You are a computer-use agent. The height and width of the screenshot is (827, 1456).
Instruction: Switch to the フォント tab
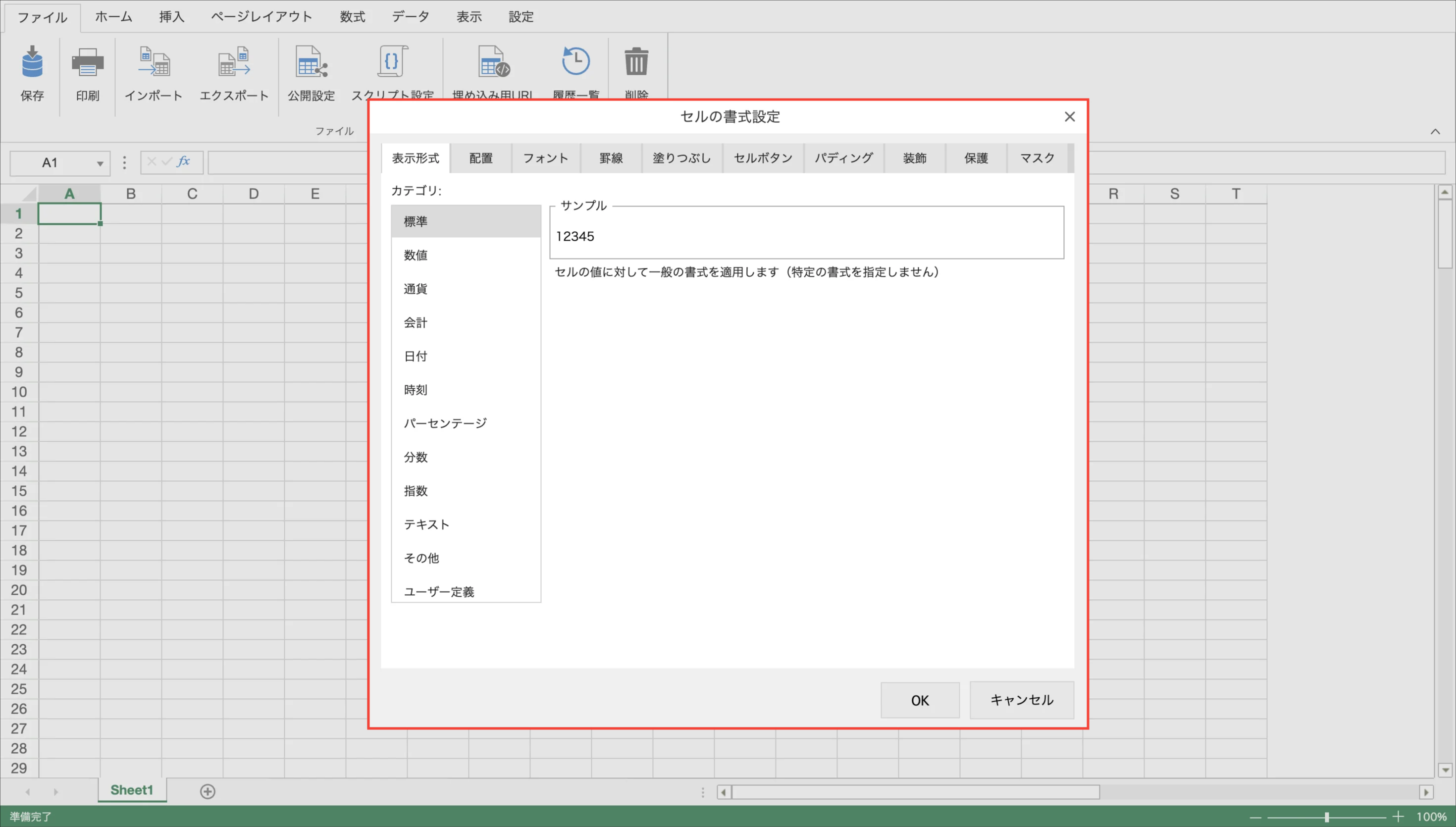coord(545,158)
